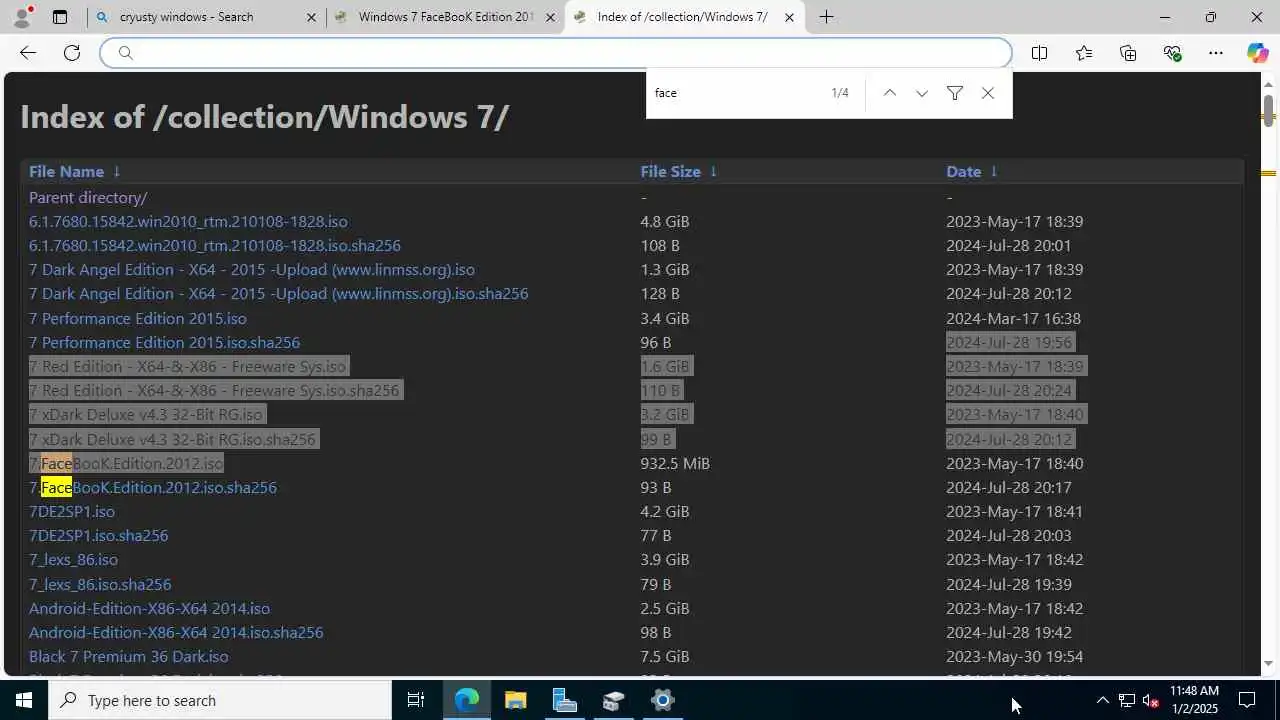Click the muted volume tray icon
1280x720 pixels.
click(1151, 700)
